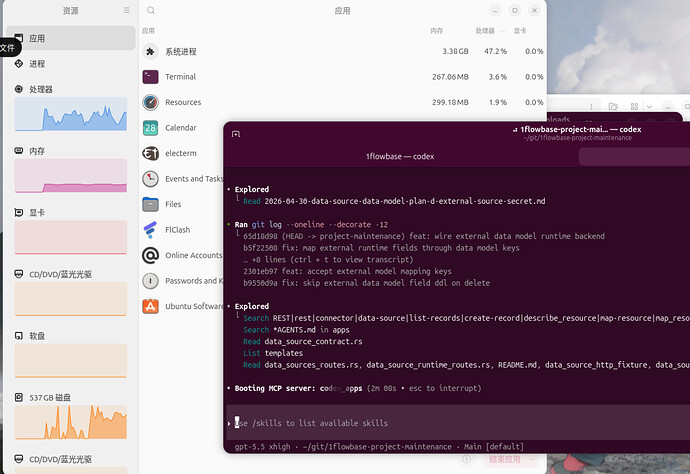Screen dimensions: 690x474
Task: Open 537 GB 磁盘 sidebar section
Action: pyautogui.click(x=70, y=397)
